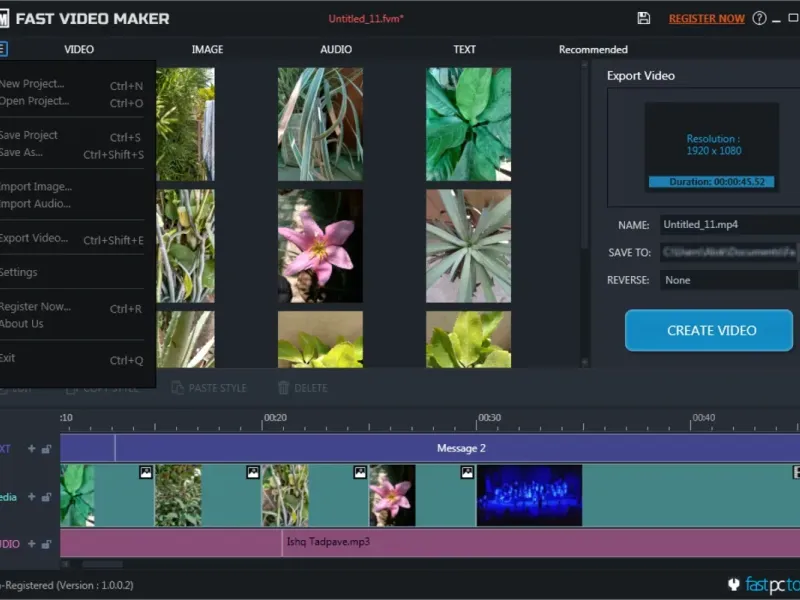Select the Message 2 text clip
The width and height of the screenshot is (800, 600).
[x=457, y=448]
